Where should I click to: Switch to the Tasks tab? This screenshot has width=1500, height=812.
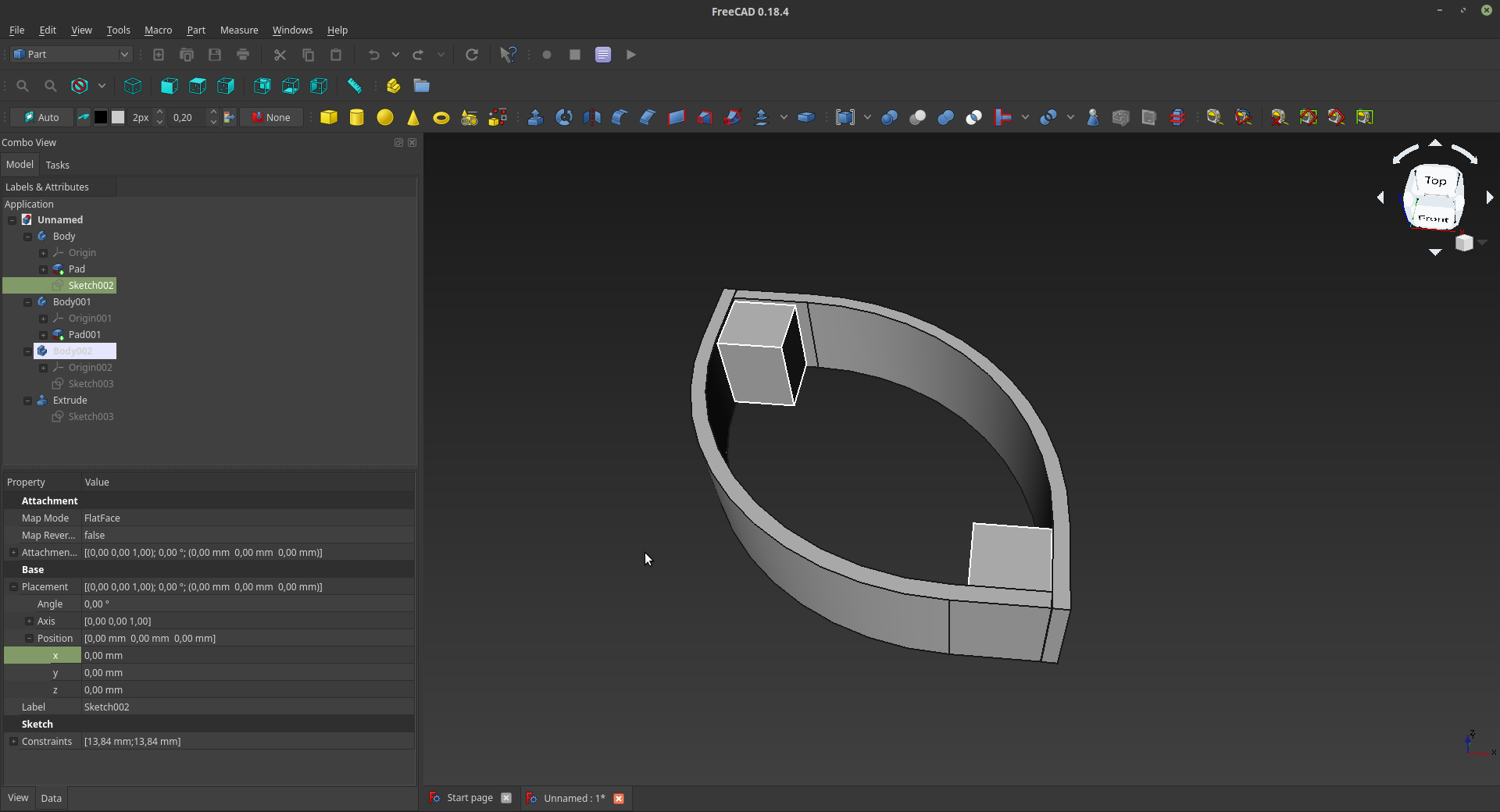[57, 165]
